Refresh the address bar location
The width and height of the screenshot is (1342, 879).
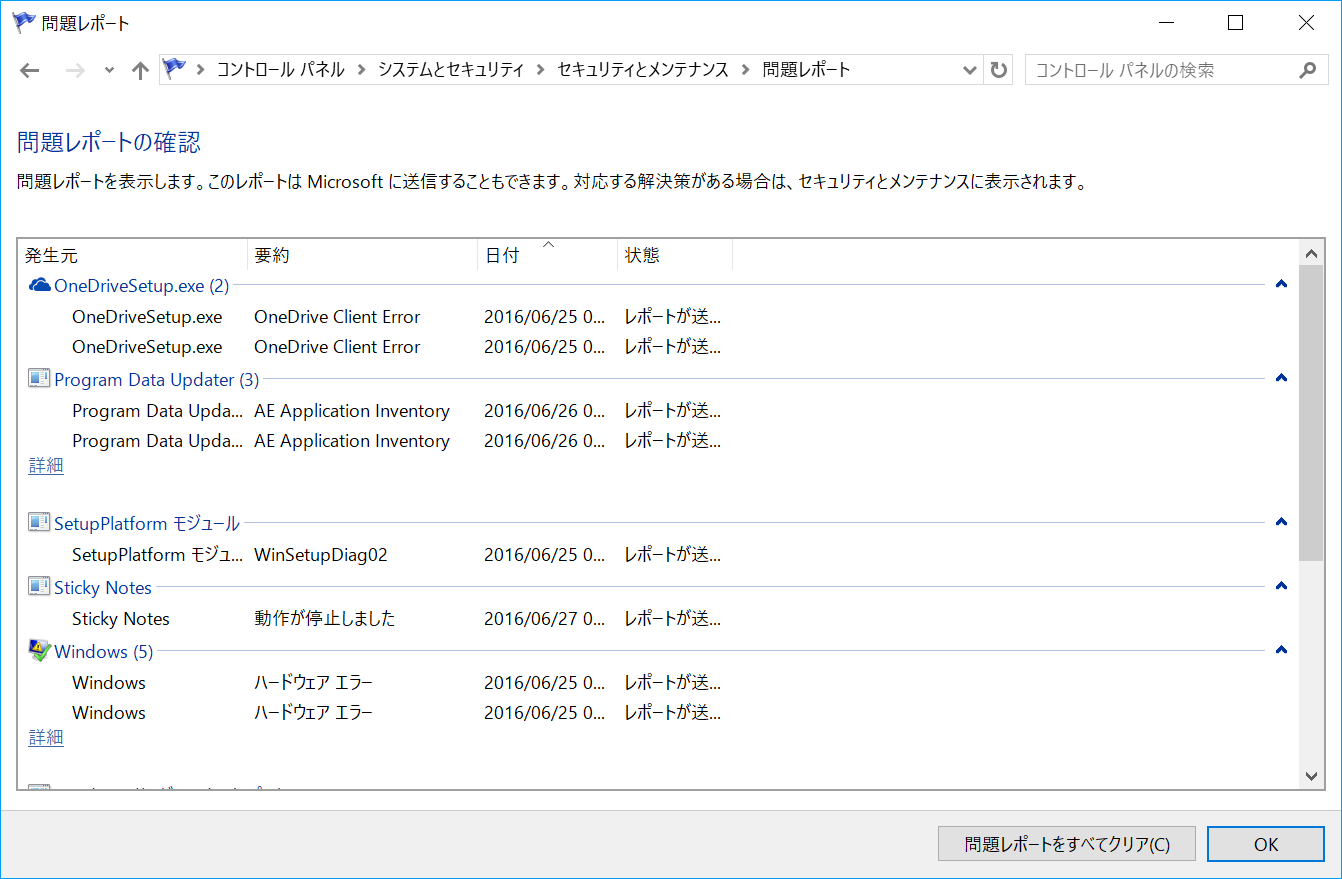tap(998, 70)
